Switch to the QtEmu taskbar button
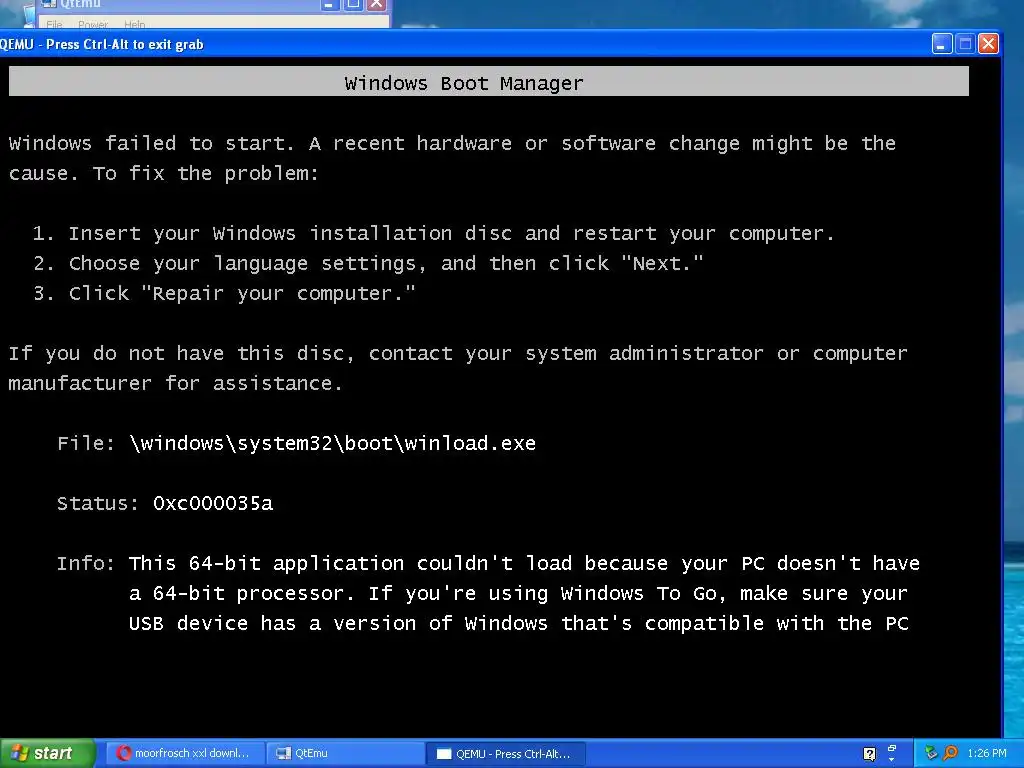This screenshot has width=1024, height=768. coord(345,753)
